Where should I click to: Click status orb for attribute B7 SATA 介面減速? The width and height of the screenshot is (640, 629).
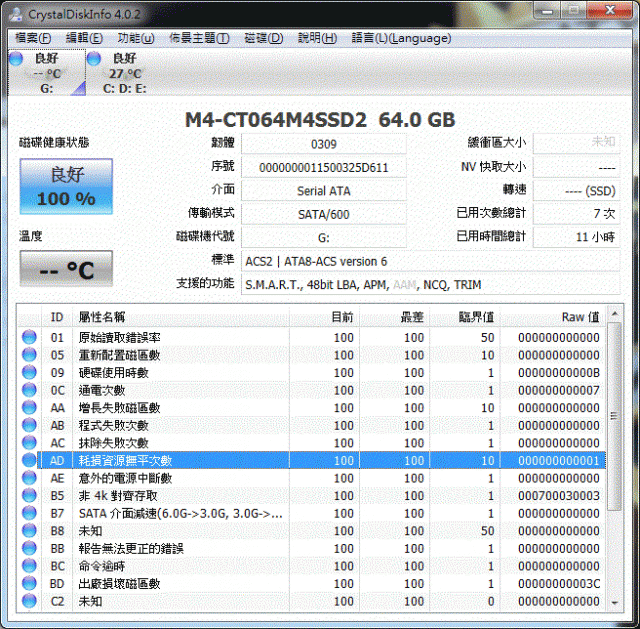(29, 513)
